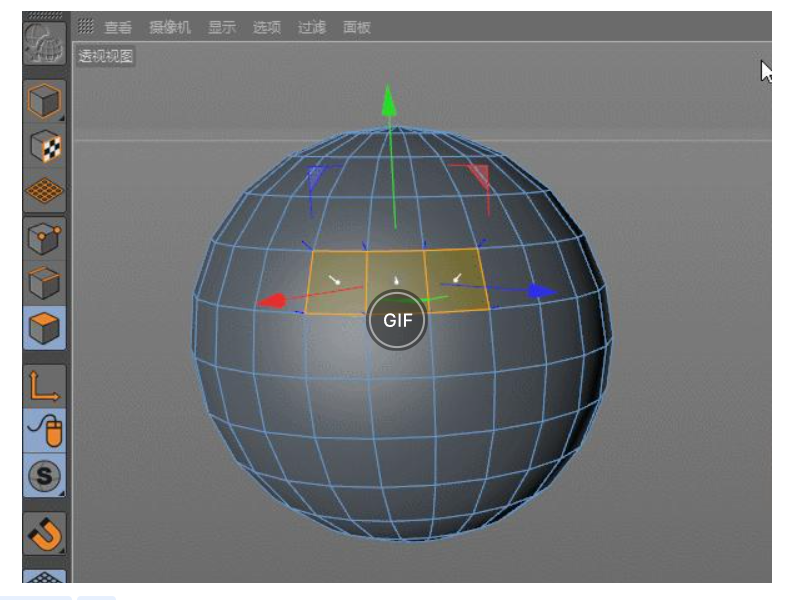810x600 pixels.
Task: Click the Make Editable icon at toolbar top
Action: tap(46, 44)
